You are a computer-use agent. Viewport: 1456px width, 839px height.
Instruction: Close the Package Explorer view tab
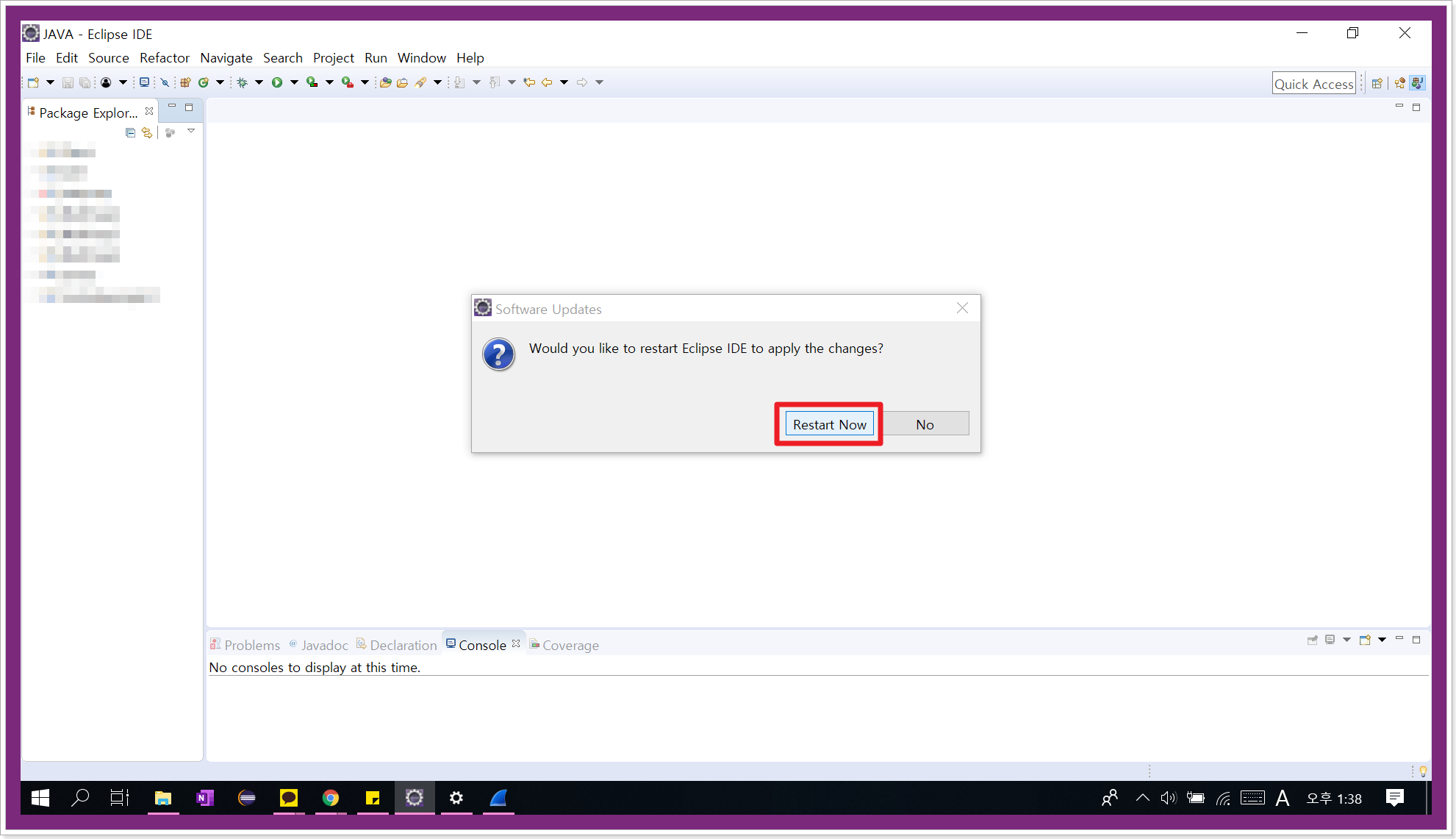(x=149, y=111)
